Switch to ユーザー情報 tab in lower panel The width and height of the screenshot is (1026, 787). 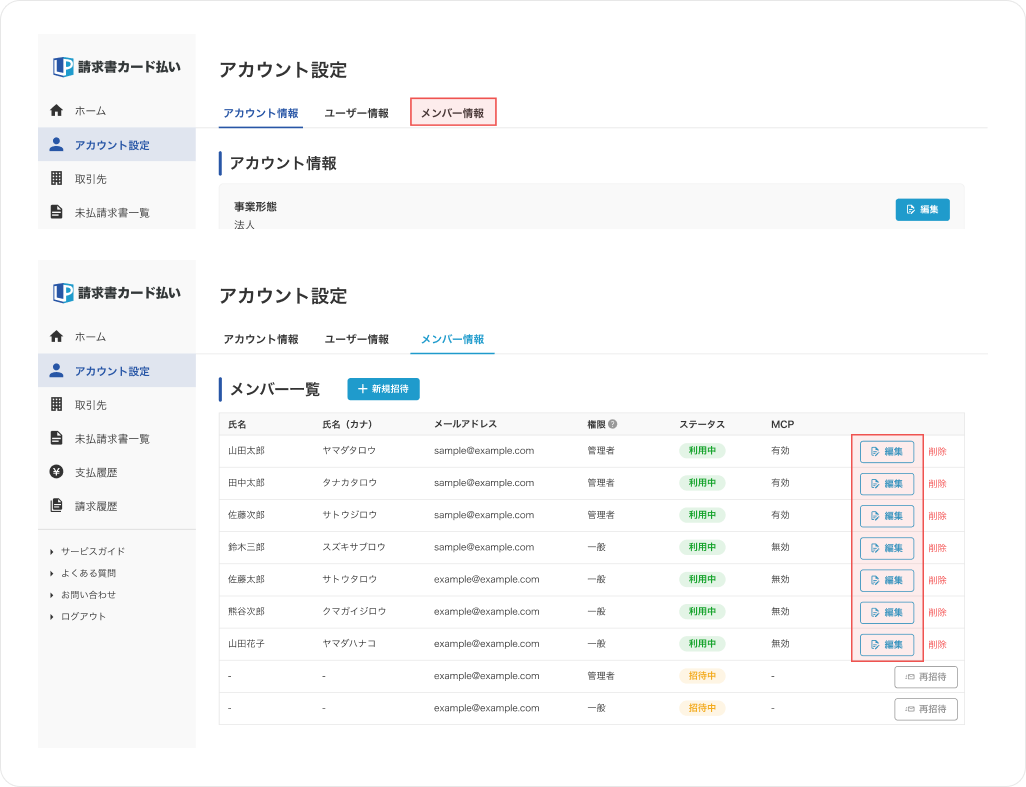click(357, 339)
